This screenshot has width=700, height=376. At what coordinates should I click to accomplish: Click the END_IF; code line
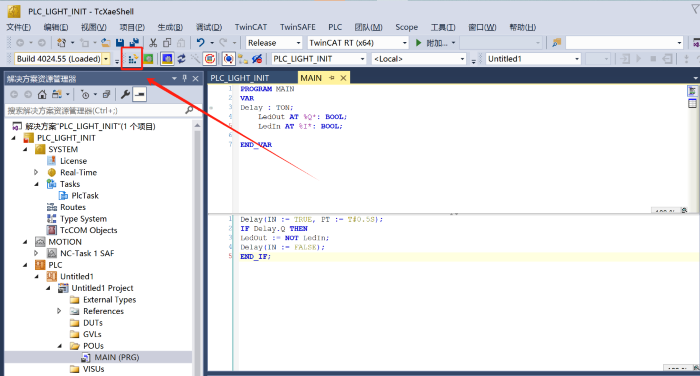click(x=255, y=256)
